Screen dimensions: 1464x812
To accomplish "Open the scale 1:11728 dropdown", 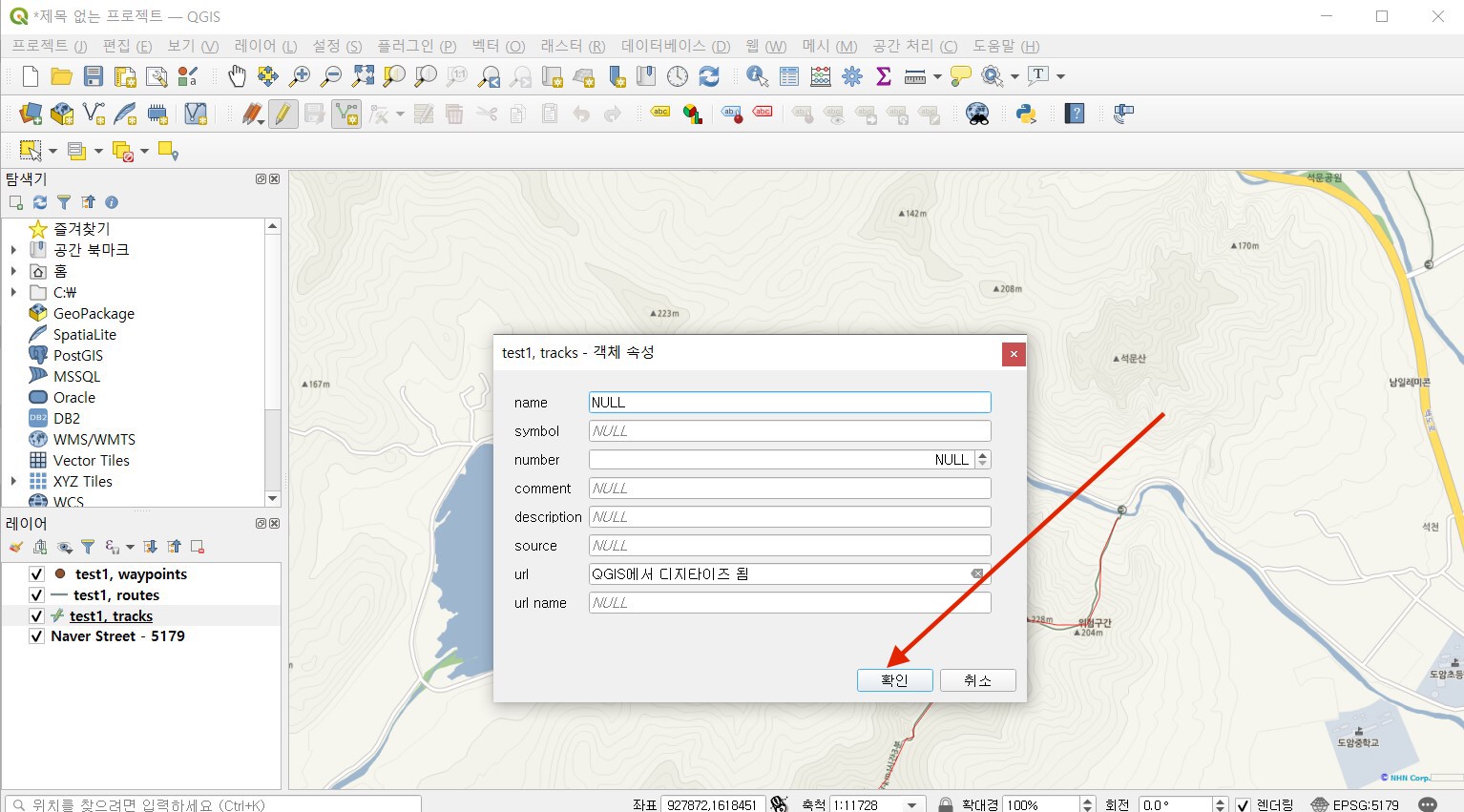I will pyautogui.click(x=912, y=805).
